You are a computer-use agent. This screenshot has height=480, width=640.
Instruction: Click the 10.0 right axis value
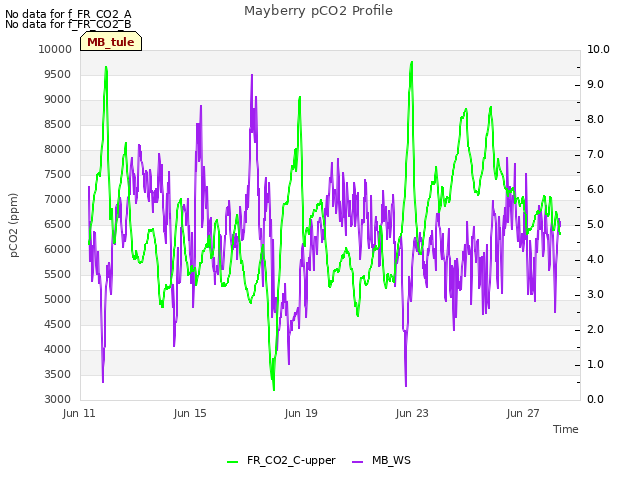598,49
